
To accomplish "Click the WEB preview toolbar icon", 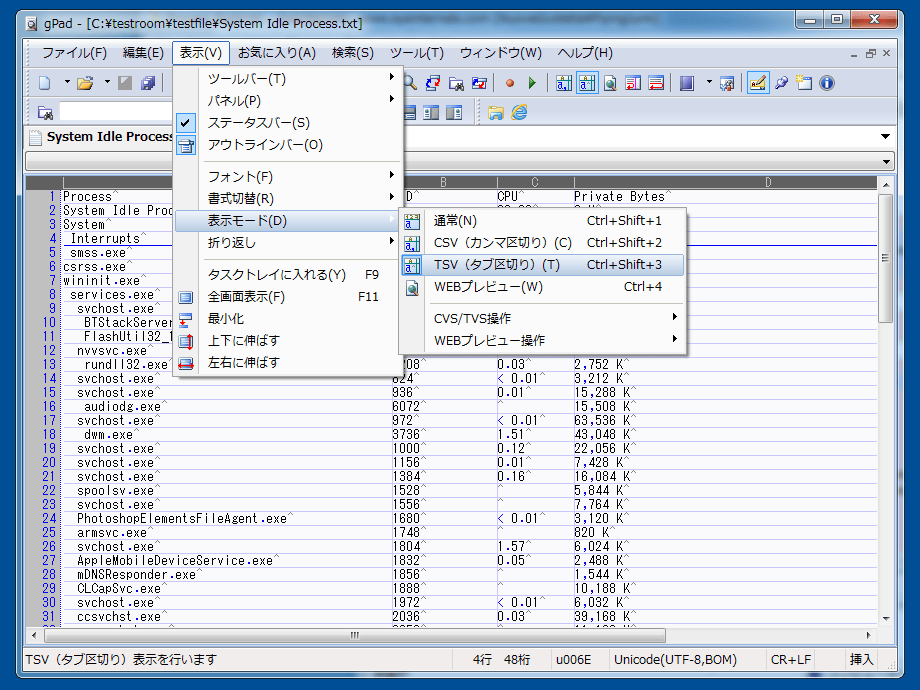I will coord(610,83).
